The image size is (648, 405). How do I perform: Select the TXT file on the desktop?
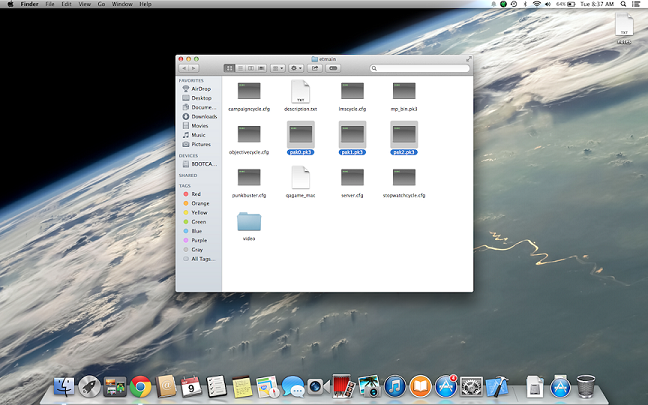[624, 28]
